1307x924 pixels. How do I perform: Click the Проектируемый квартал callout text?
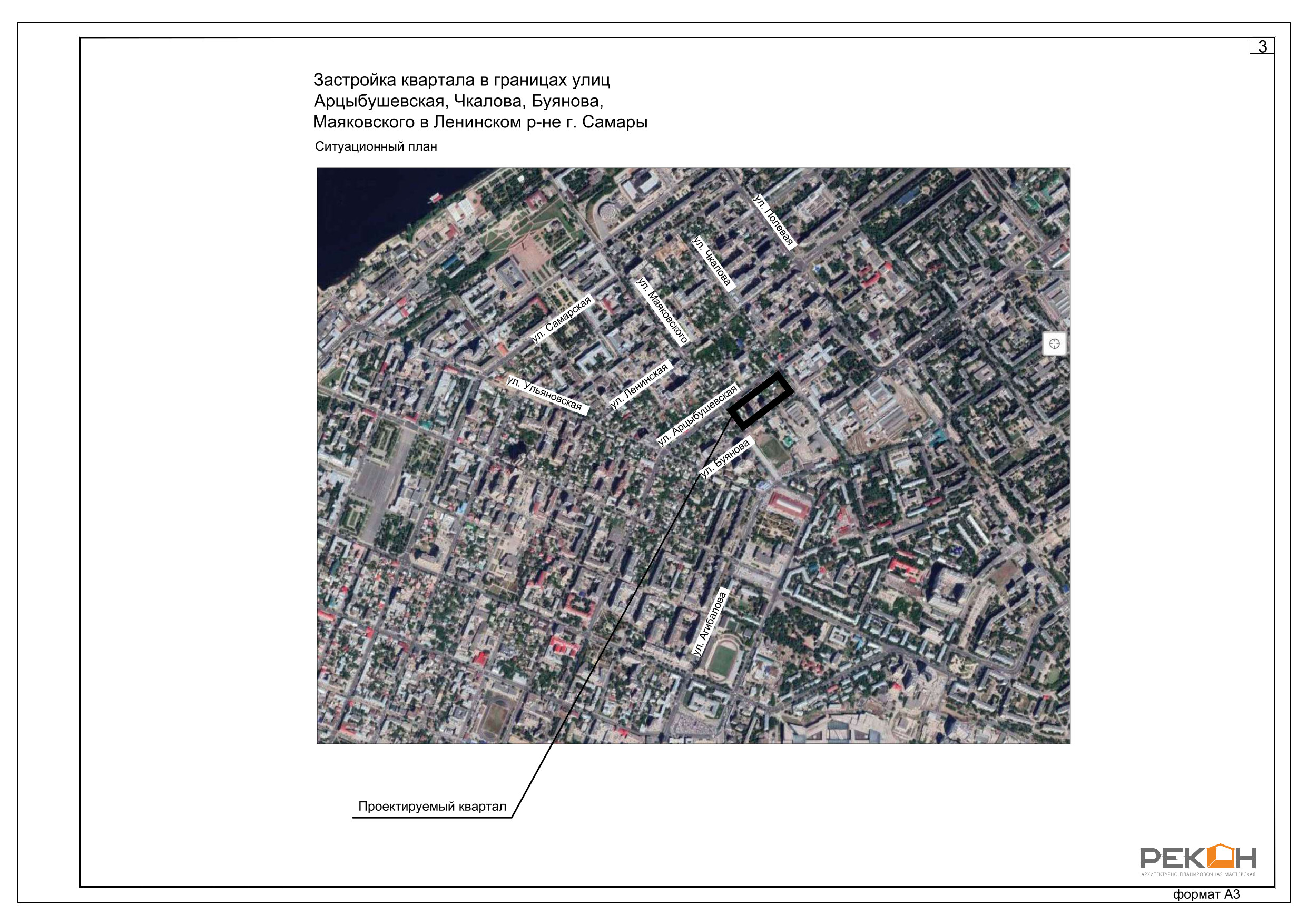click(431, 806)
